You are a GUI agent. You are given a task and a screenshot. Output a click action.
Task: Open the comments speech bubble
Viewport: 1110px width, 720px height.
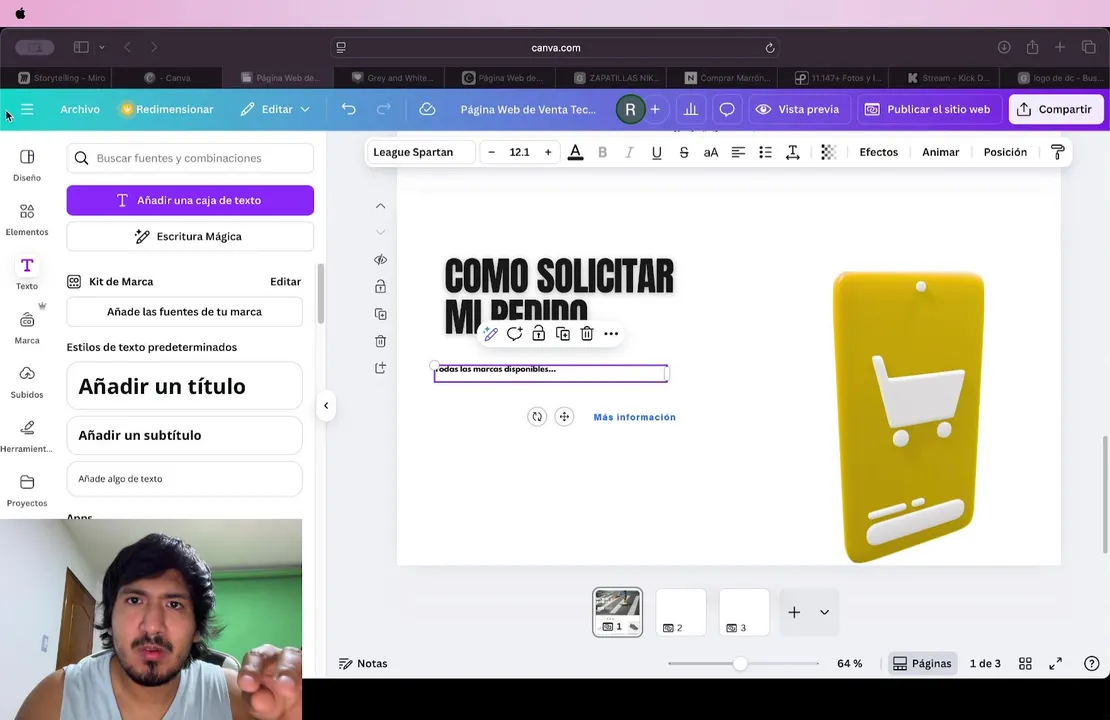click(x=727, y=109)
